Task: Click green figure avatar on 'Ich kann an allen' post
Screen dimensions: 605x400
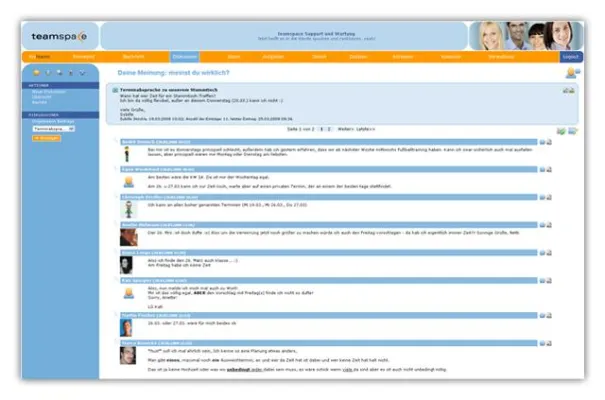Action: (129, 209)
